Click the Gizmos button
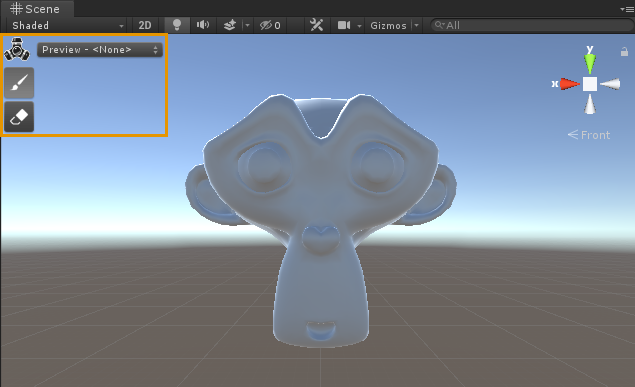 (388, 25)
